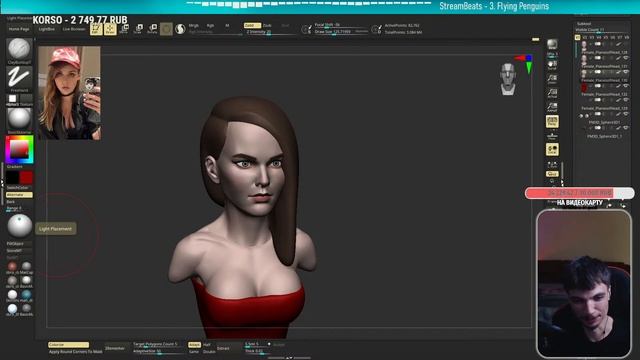Adjust Target Polygons Count slider
This screenshot has height=360, width=640.
click(158, 344)
